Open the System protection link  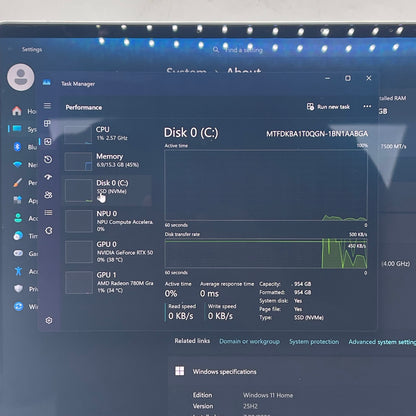(x=314, y=342)
